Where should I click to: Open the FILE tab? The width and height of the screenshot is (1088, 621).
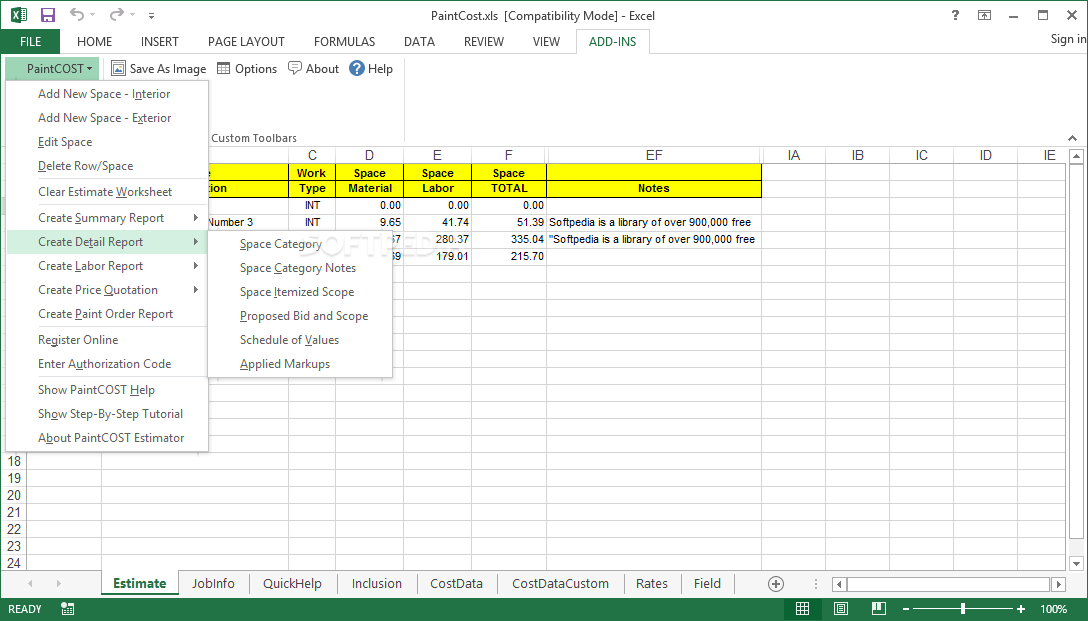pyautogui.click(x=30, y=42)
